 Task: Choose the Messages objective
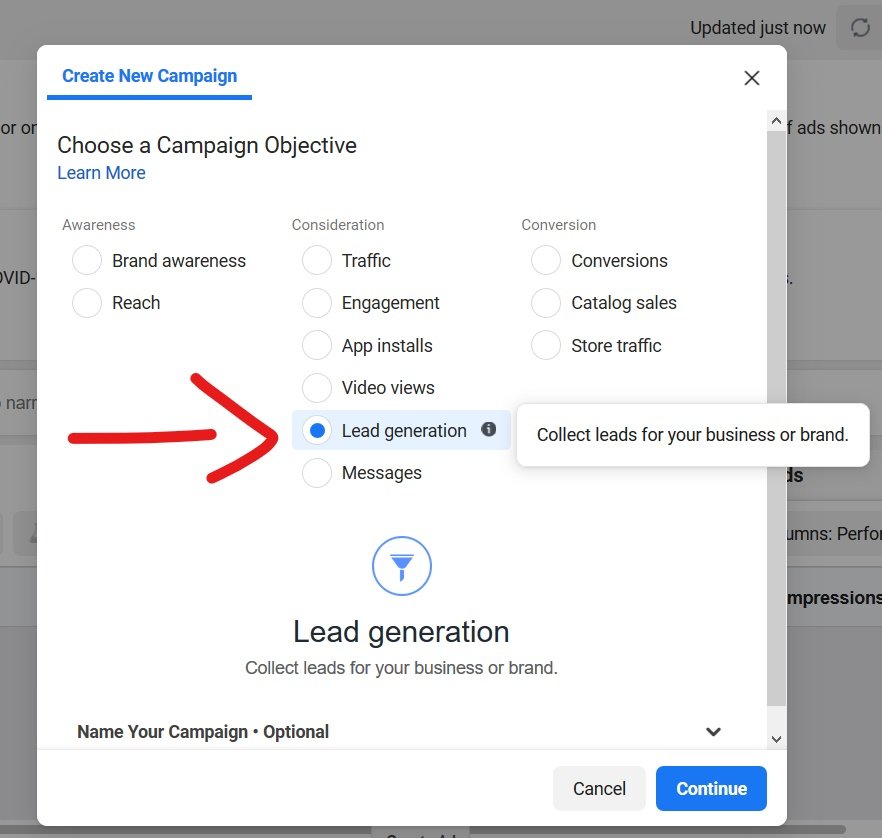coord(317,473)
